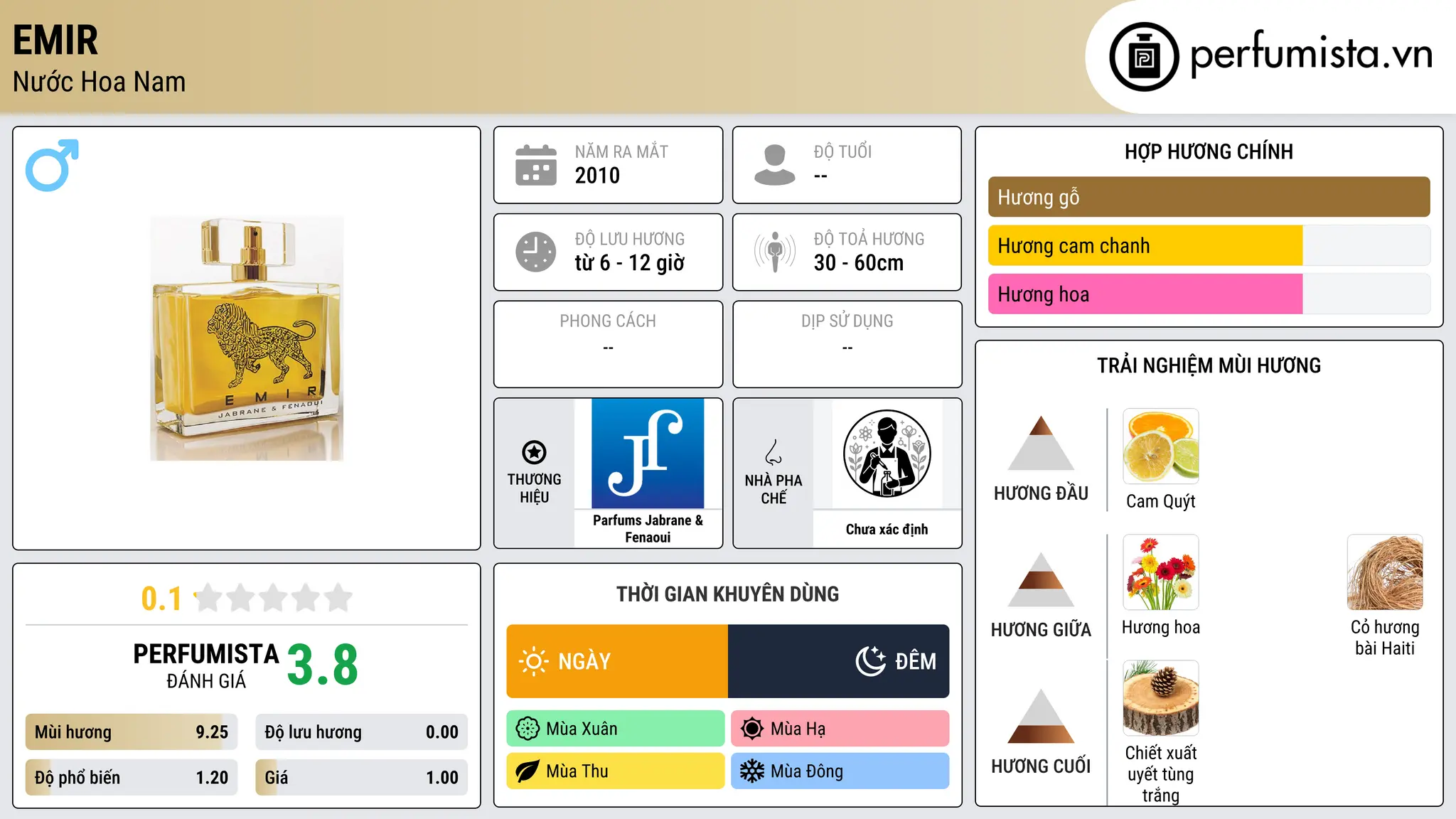Click the EMIR perfume title
The height and width of the screenshot is (819, 1456).
pyautogui.click(x=55, y=40)
